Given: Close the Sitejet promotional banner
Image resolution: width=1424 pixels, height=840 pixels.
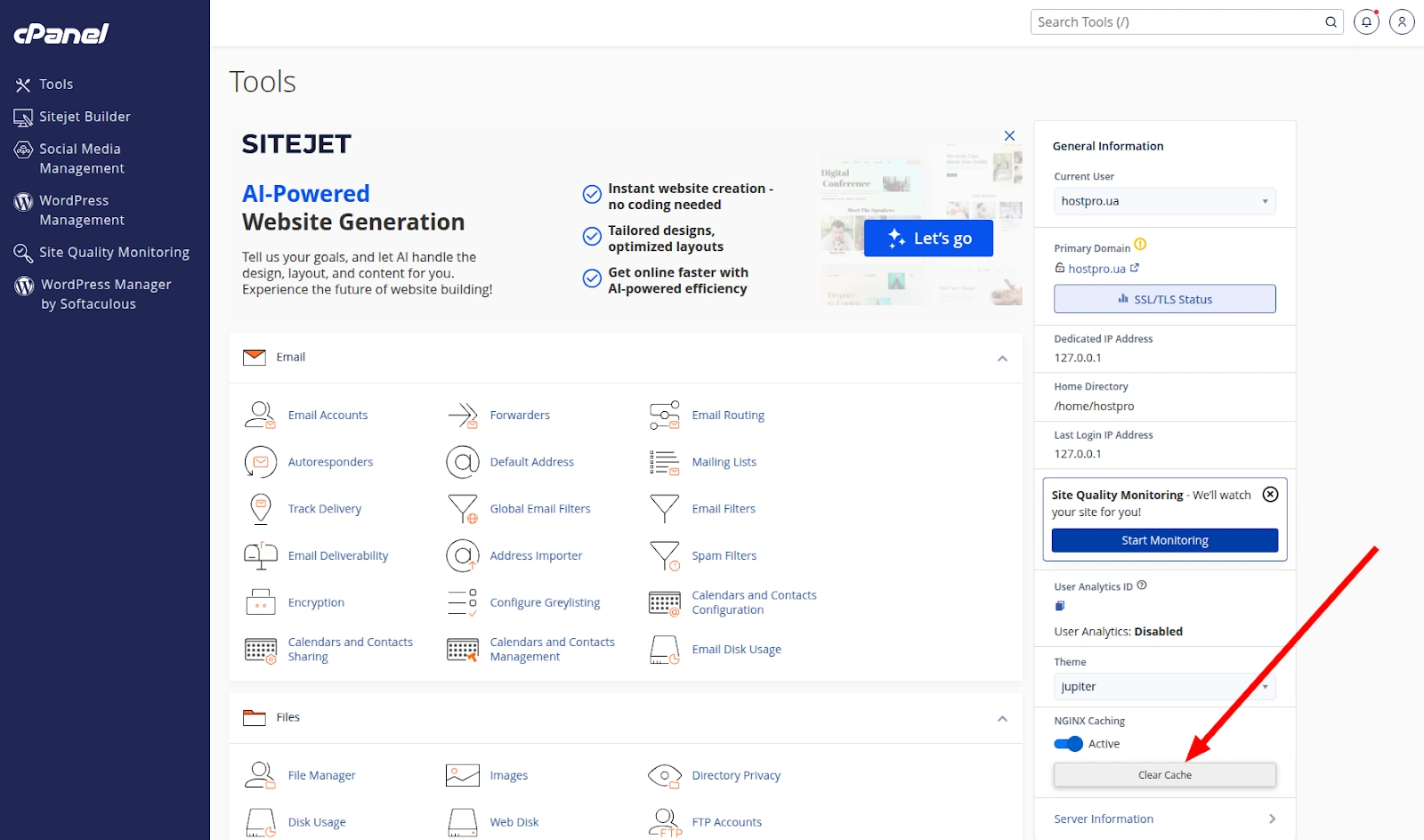Looking at the screenshot, I should [1009, 136].
